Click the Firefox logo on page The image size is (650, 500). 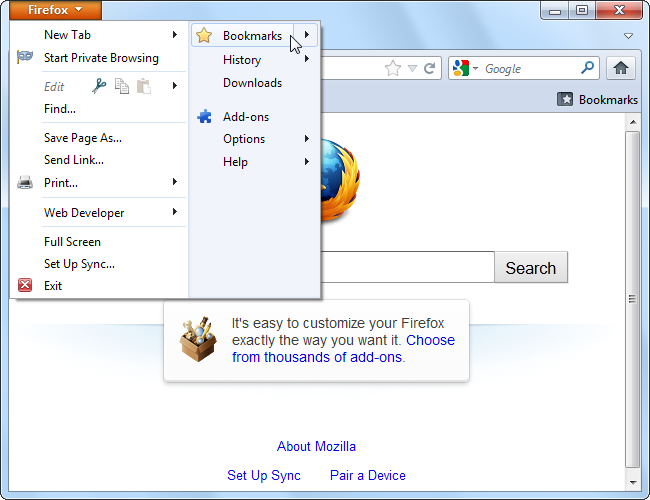340,179
